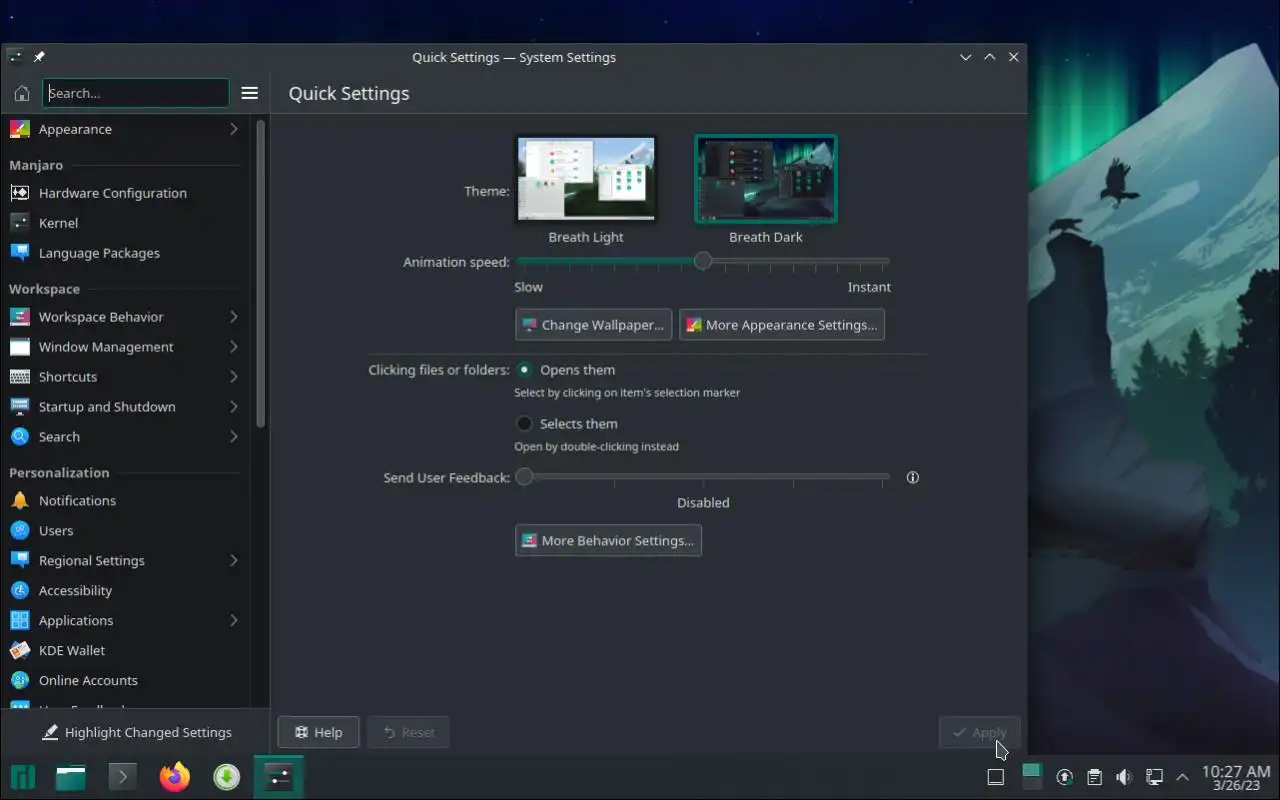Screen dimensions: 1280x800
Task: Open the clipboard icon in the system tray
Action: 1095,777
